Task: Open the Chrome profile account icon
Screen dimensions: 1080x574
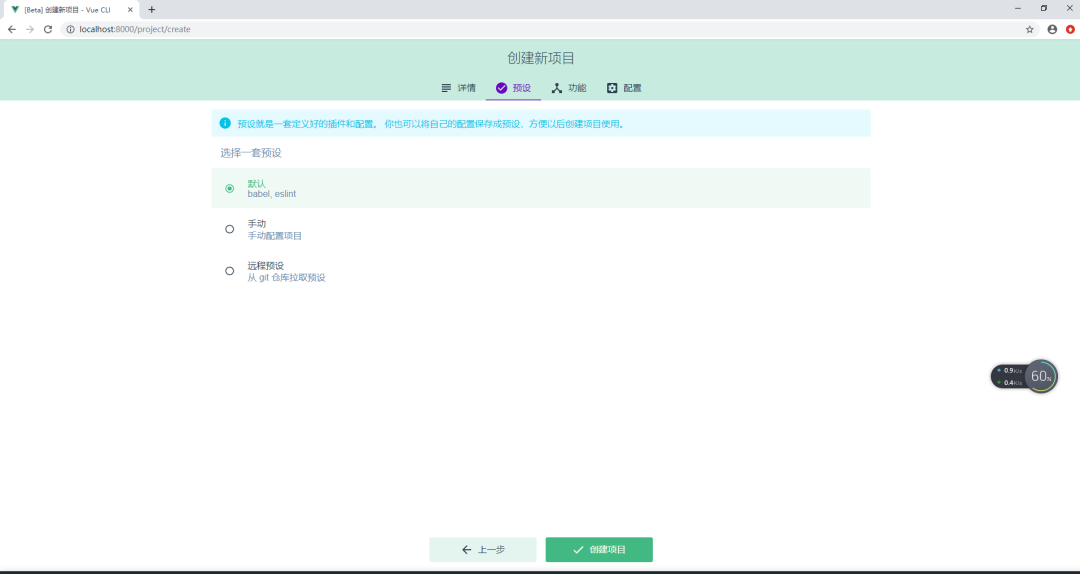Action: coord(1052,29)
